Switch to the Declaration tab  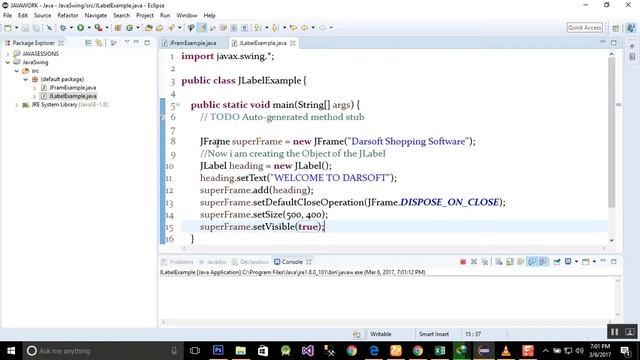[251, 262]
